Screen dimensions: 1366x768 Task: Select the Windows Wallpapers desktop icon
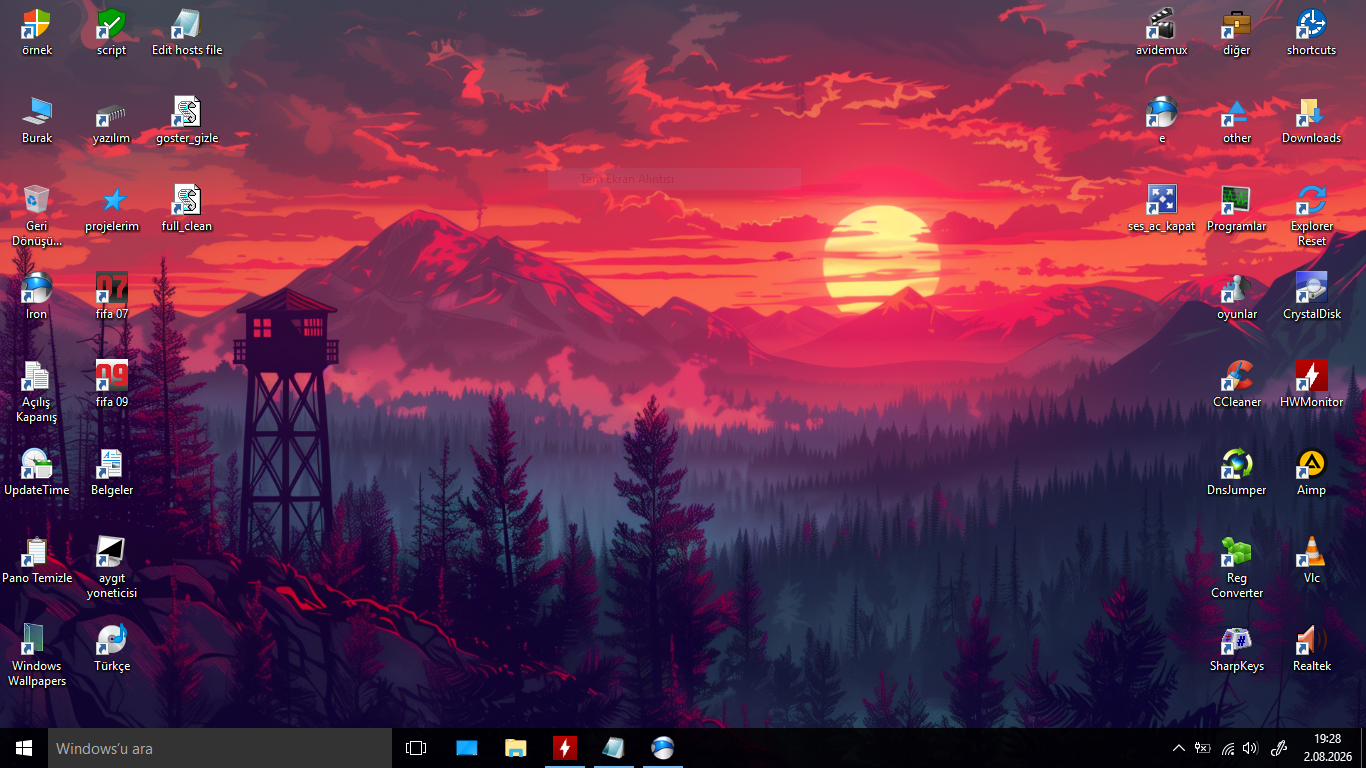pyautogui.click(x=37, y=655)
